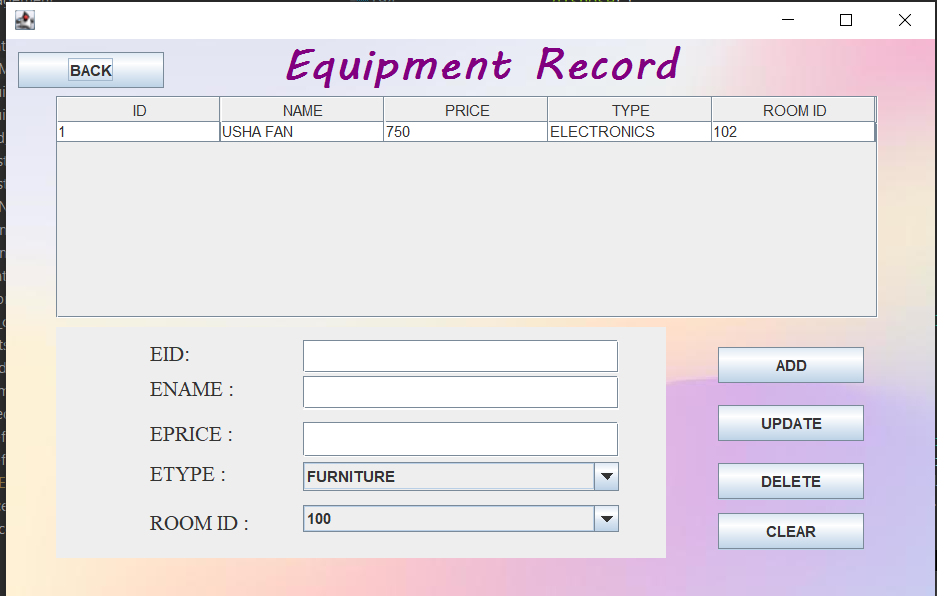Focus the EID input field
937x596 pixels.
click(x=460, y=356)
